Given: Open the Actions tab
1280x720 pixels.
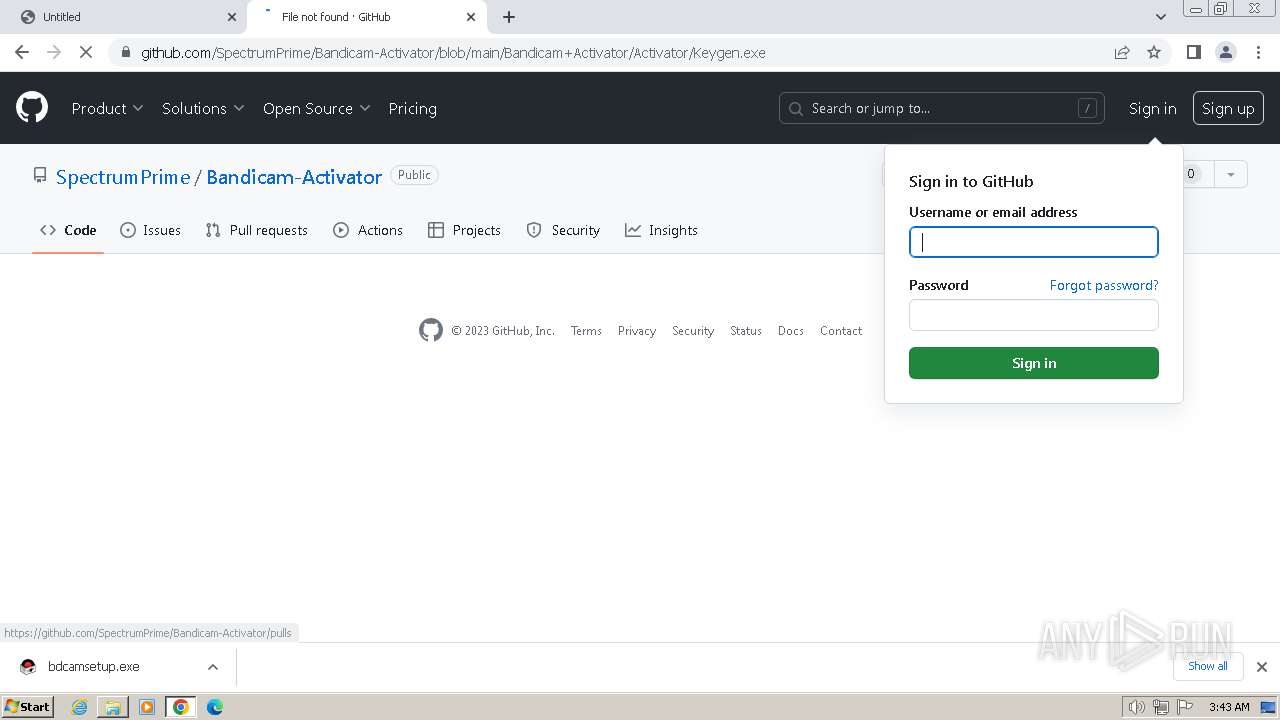Looking at the screenshot, I should (x=368, y=230).
